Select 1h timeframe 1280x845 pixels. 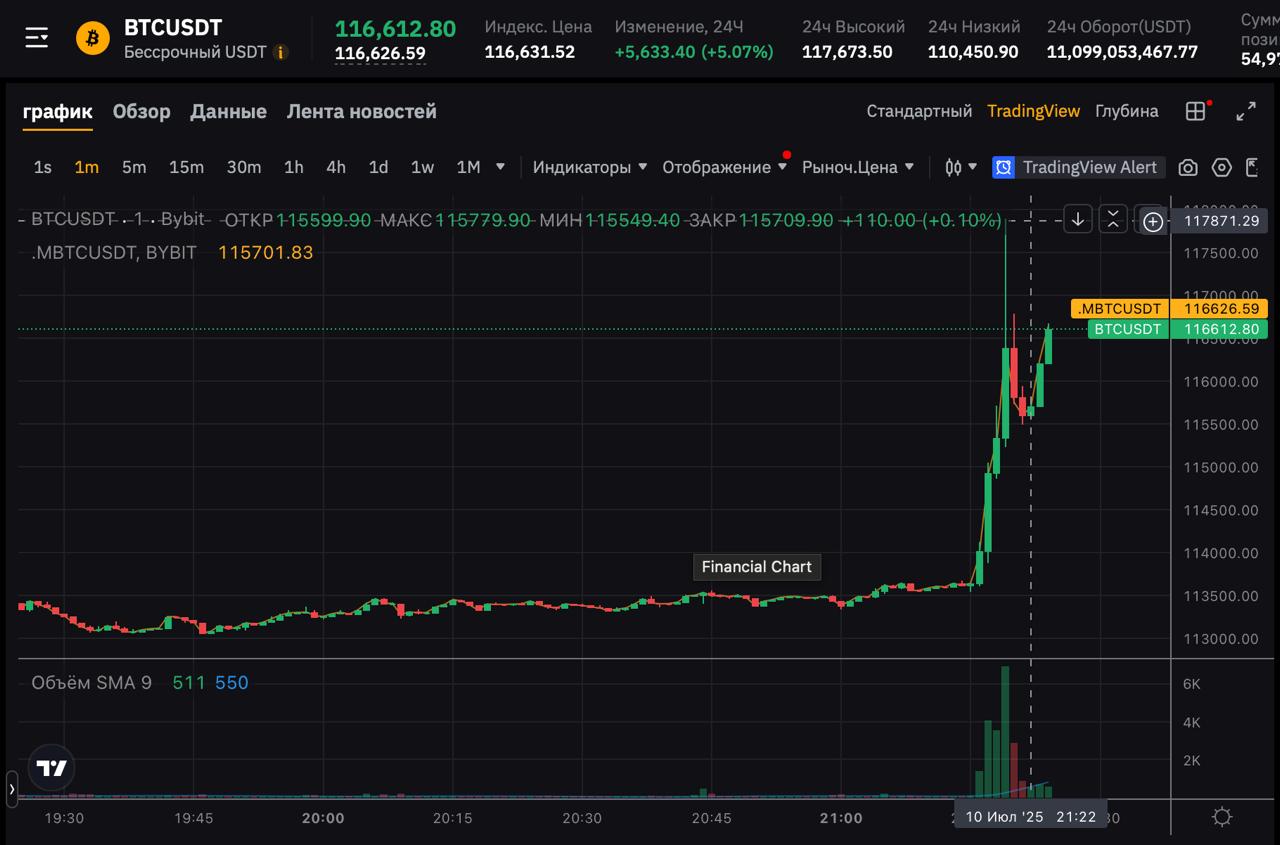click(x=293, y=167)
